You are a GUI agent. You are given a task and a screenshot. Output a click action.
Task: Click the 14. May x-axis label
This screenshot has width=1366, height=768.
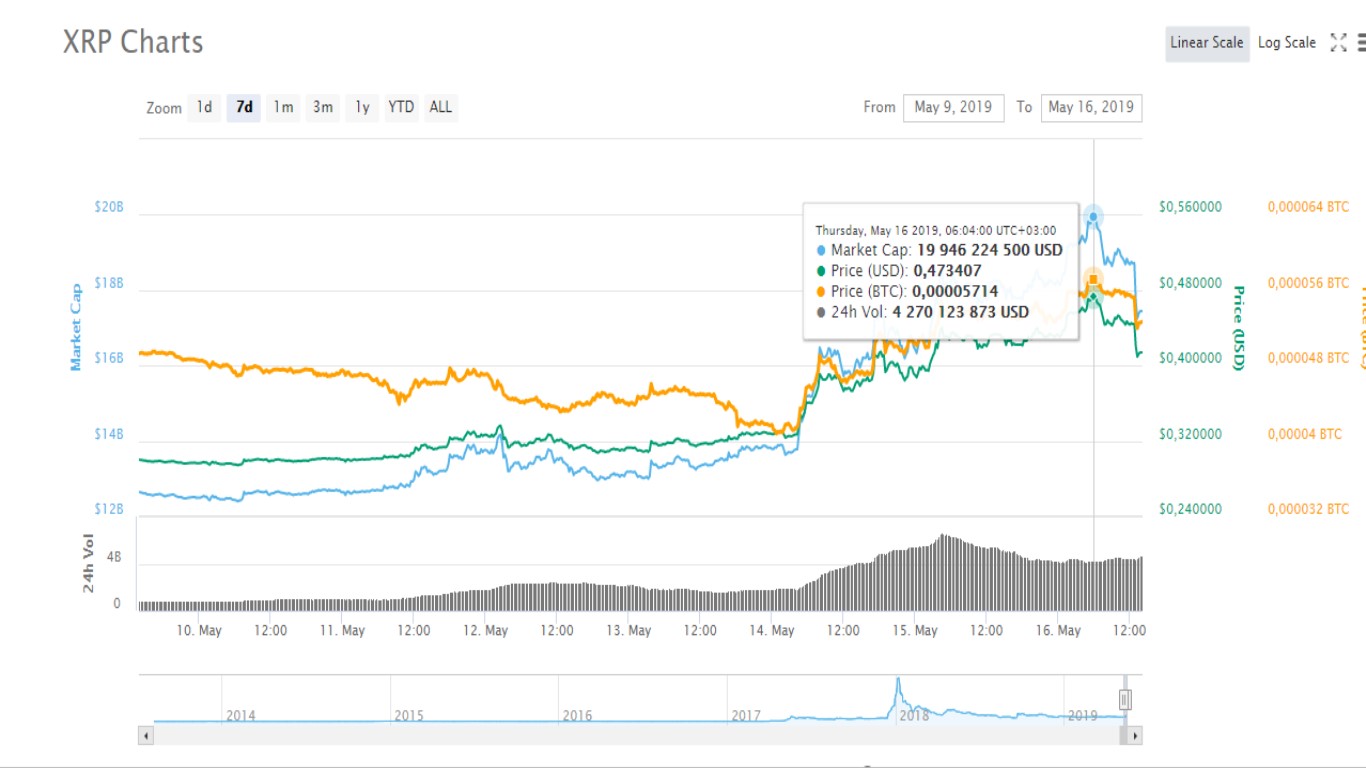click(x=772, y=630)
